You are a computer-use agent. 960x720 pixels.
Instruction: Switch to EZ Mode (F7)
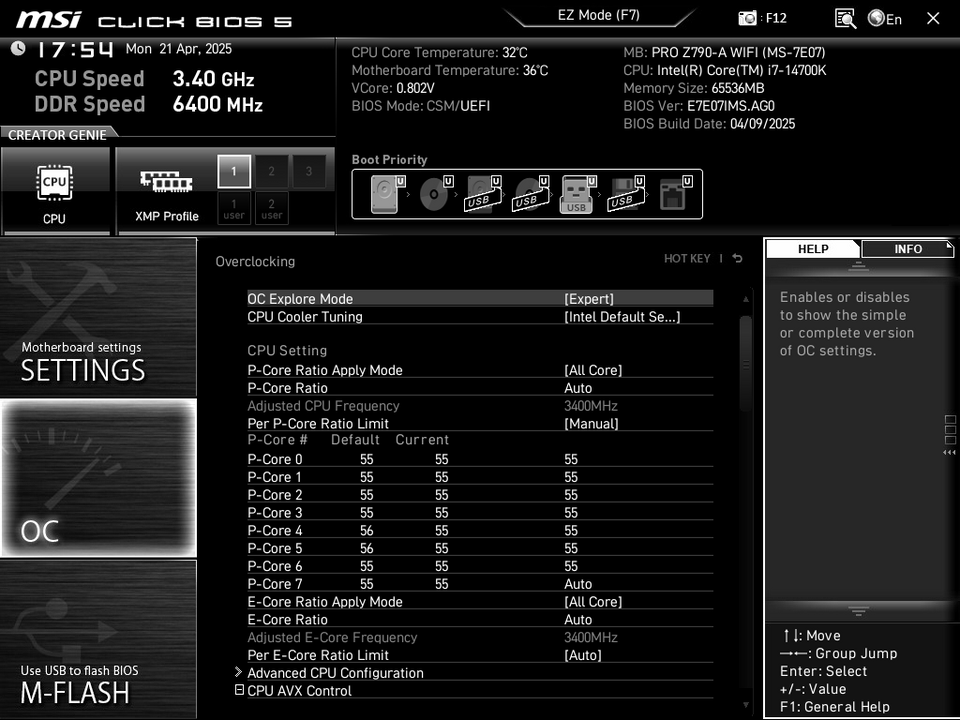pyautogui.click(x=598, y=15)
